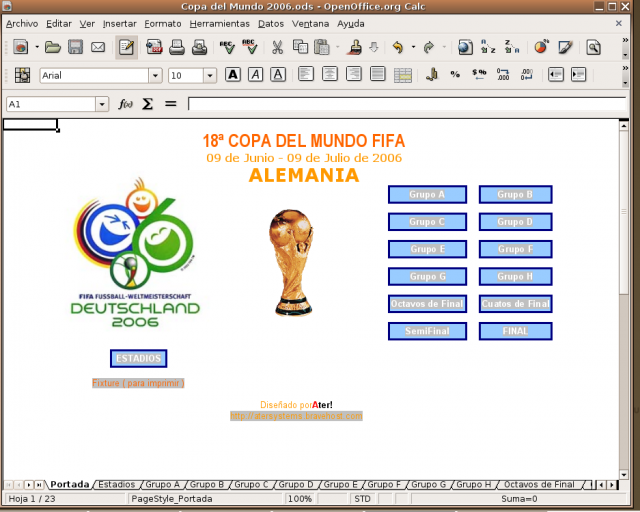Decrease Indent icon
The image size is (640, 512).
(x=556, y=75)
